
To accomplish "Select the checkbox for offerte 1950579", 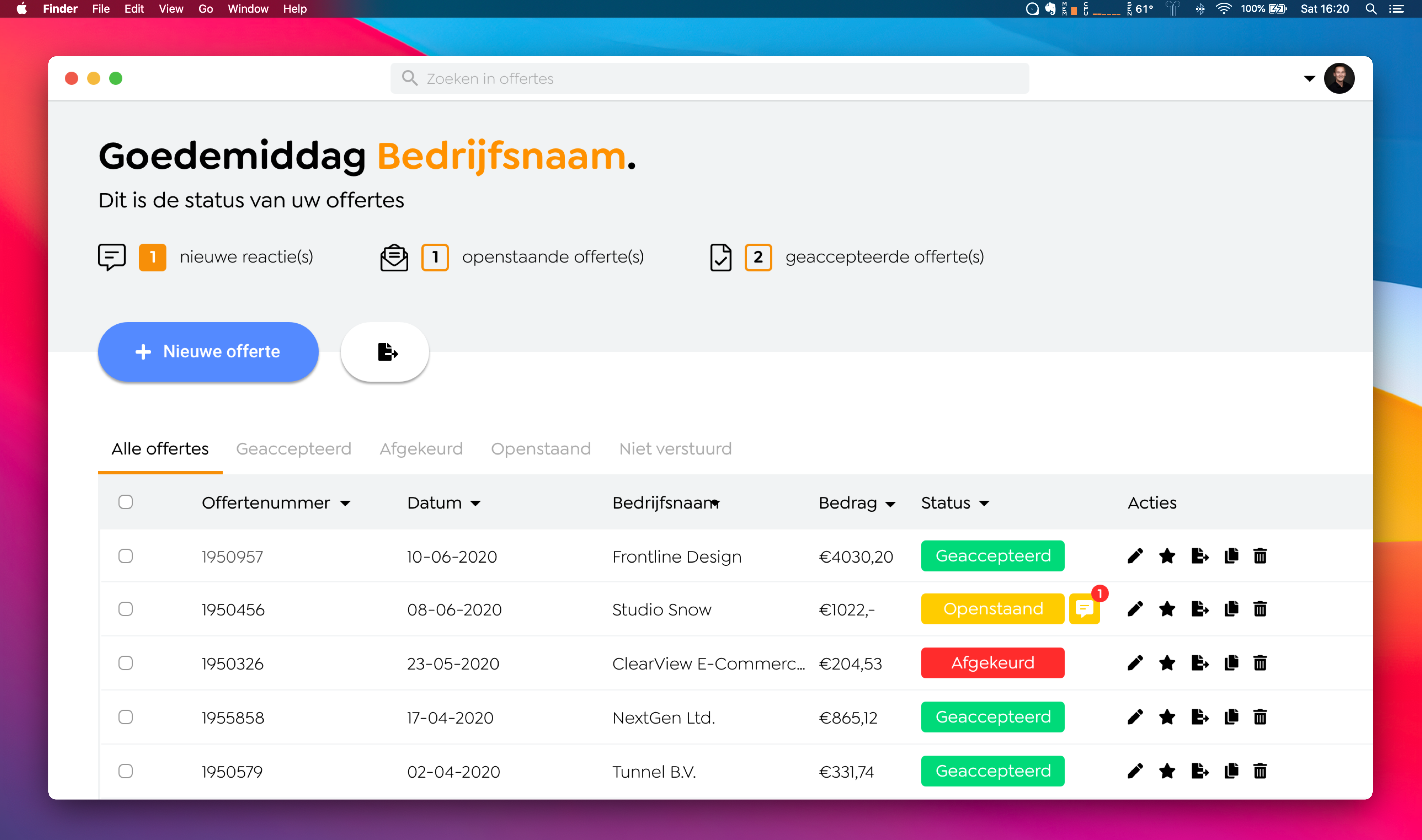I will [x=126, y=771].
